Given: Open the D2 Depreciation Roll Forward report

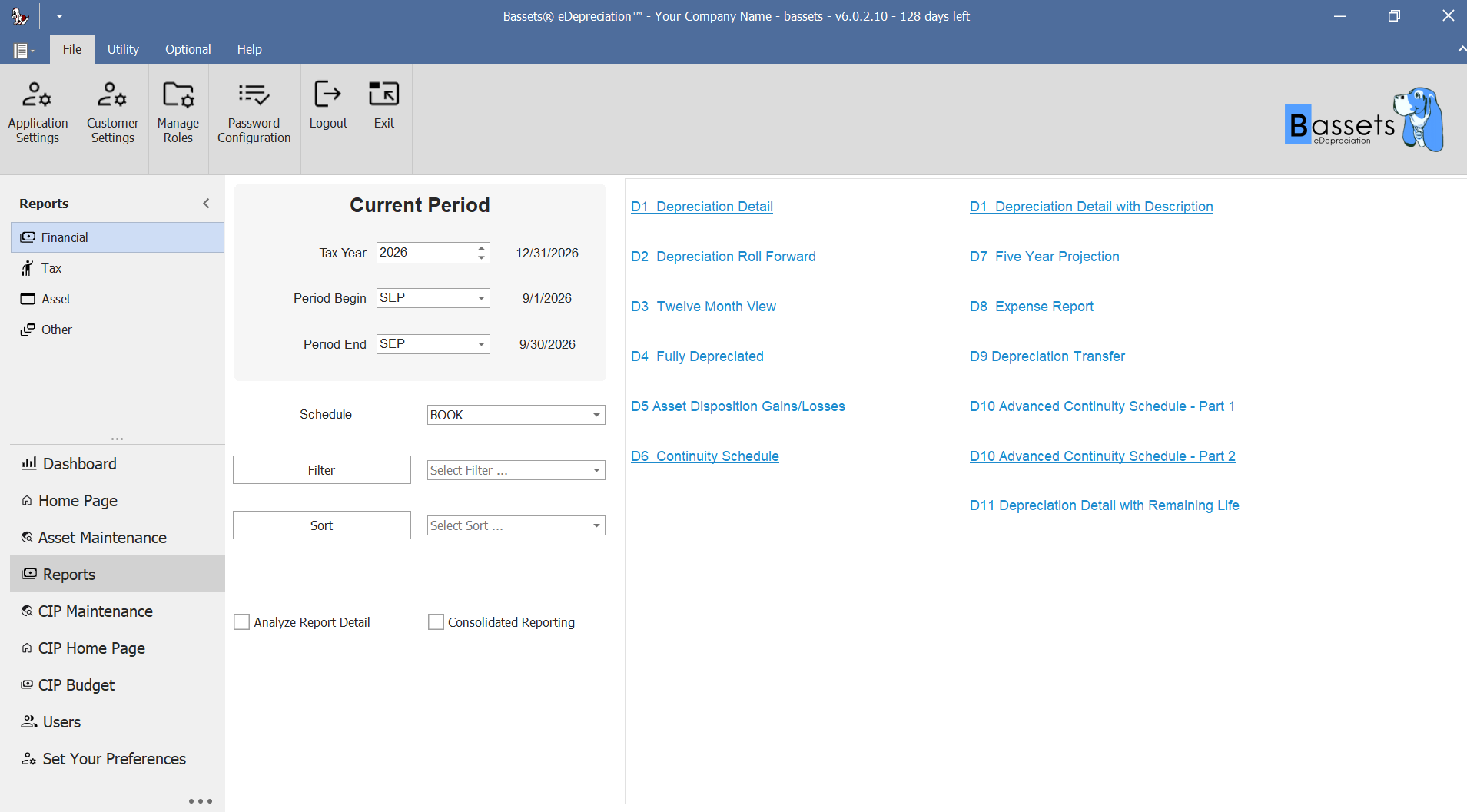Looking at the screenshot, I should 723,257.
